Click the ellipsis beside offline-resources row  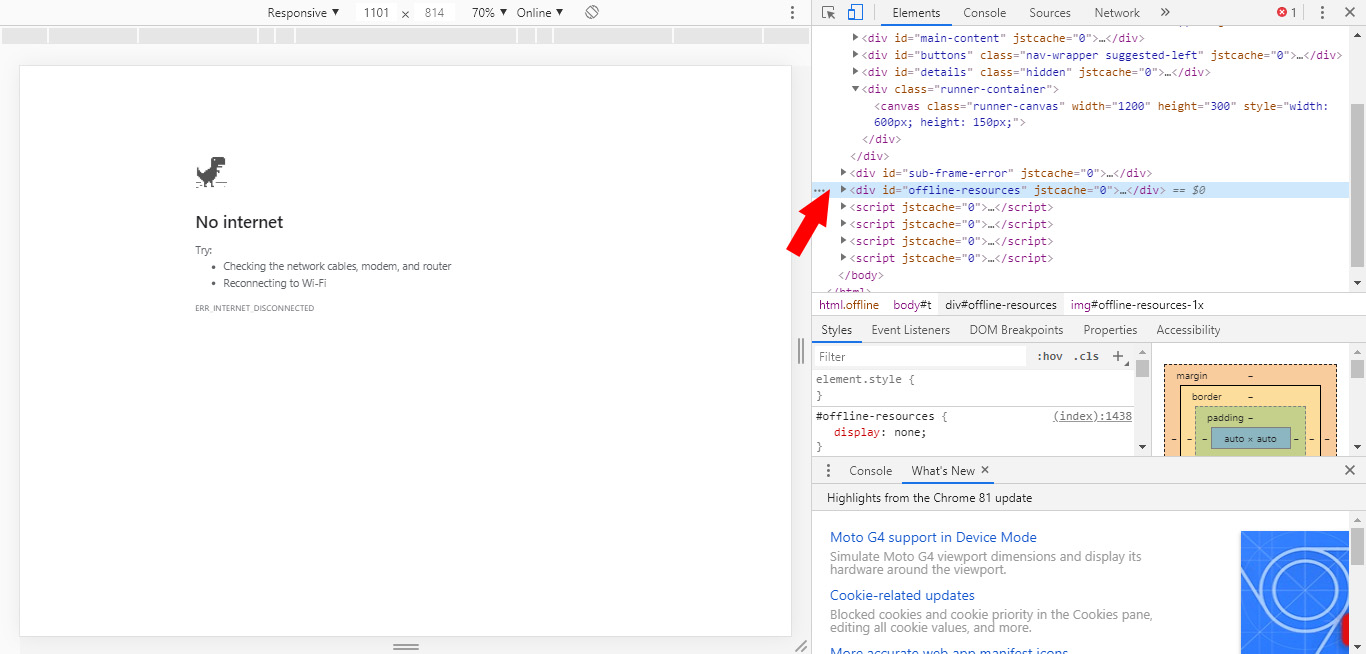820,190
